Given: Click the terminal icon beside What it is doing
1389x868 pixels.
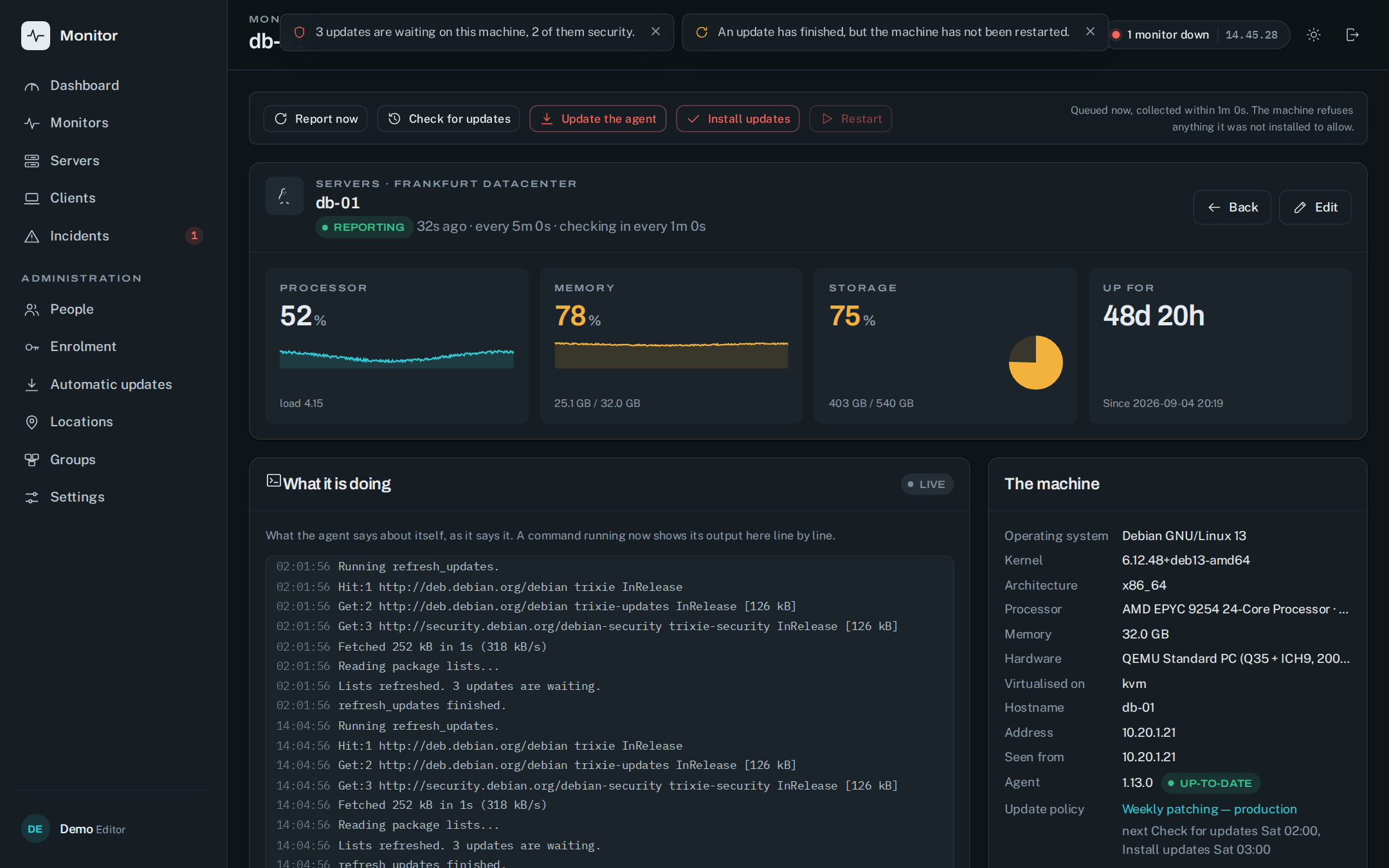Looking at the screenshot, I should point(274,481).
